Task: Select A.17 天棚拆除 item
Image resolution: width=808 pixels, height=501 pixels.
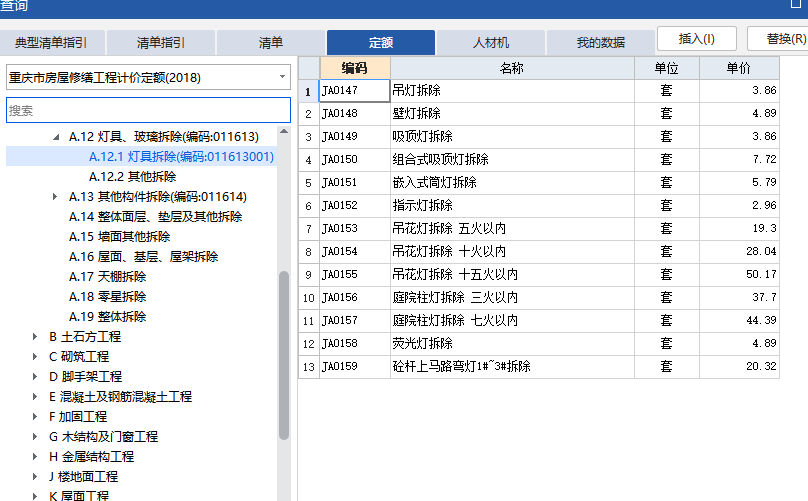Action: click(108, 277)
